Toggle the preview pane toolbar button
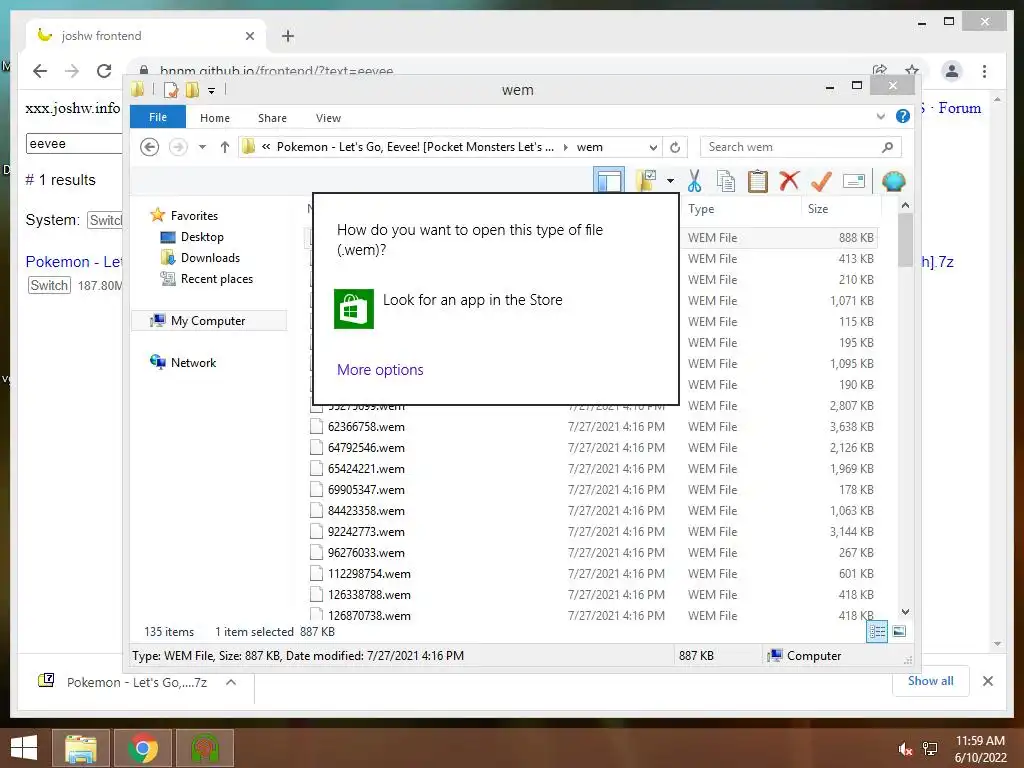Image resolution: width=1024 pixels, height=768 pixels. click(x=609, y=181)
